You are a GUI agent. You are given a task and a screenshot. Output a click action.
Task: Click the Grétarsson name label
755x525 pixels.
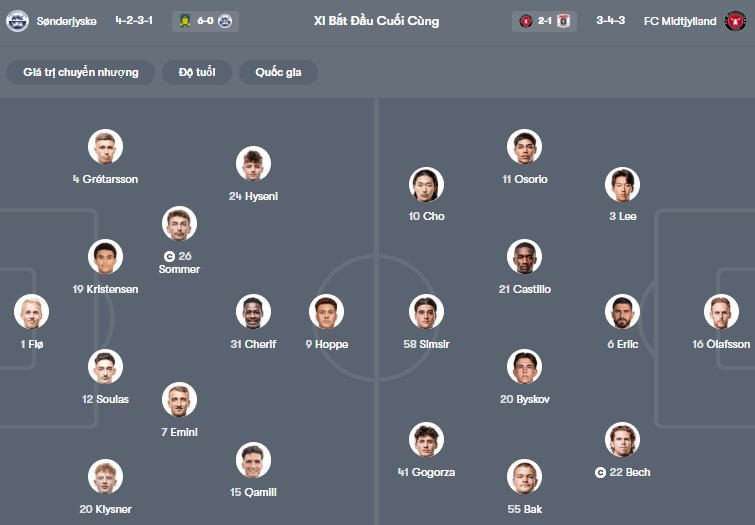point(105,179)
